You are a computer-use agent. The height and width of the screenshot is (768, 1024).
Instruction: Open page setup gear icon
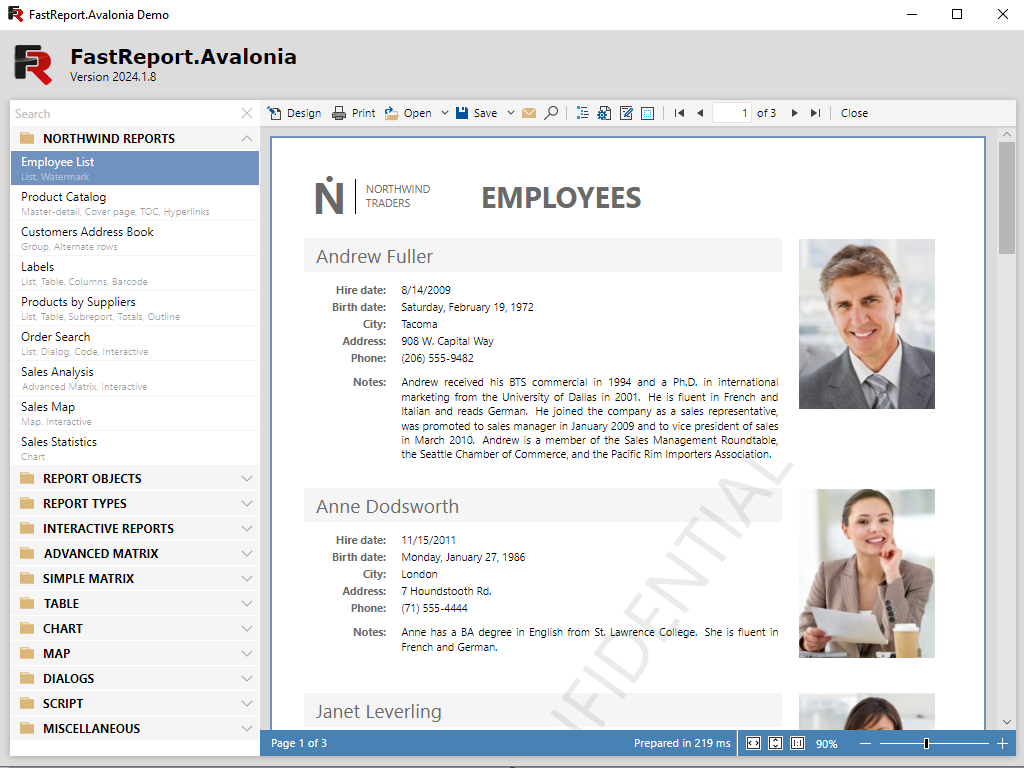(604, 113)
